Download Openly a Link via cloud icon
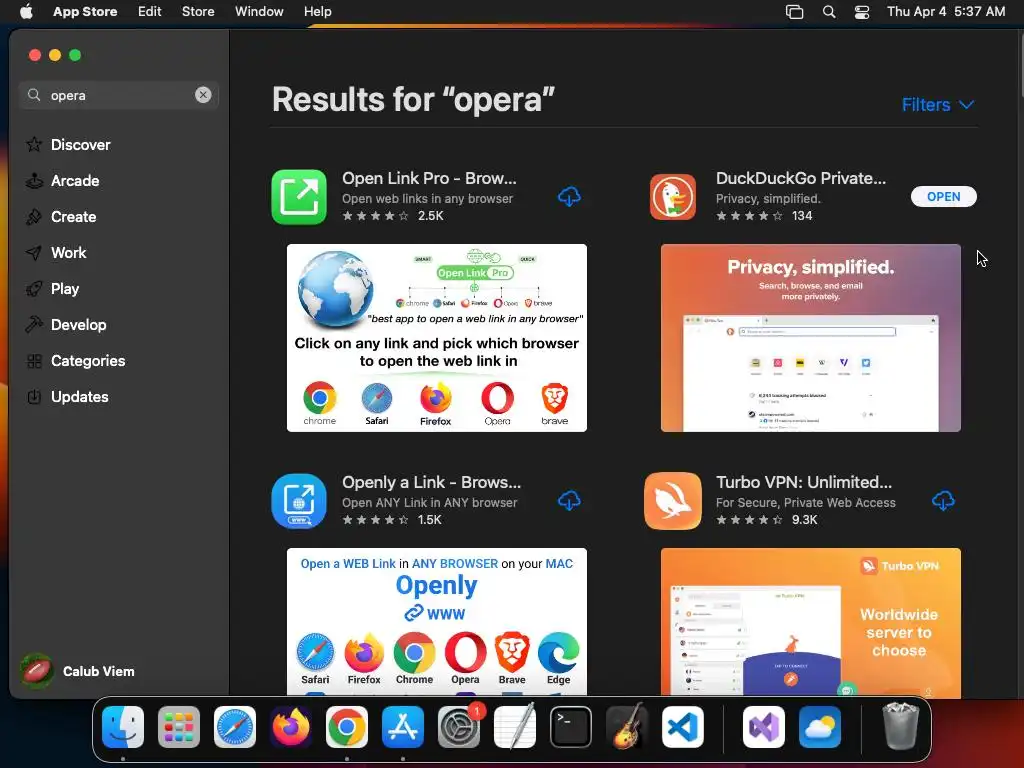1024x768 pixels. (569, 501)
